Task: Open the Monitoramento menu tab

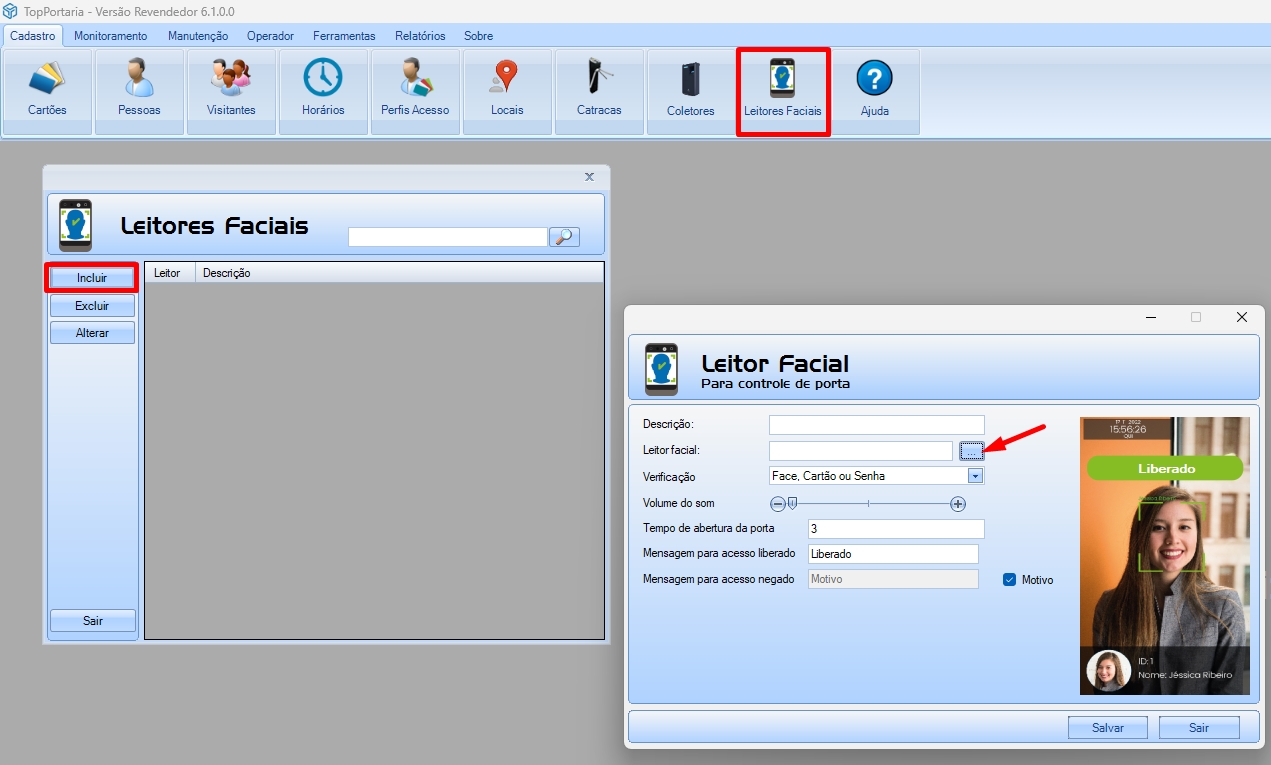Action: [110, 36]
